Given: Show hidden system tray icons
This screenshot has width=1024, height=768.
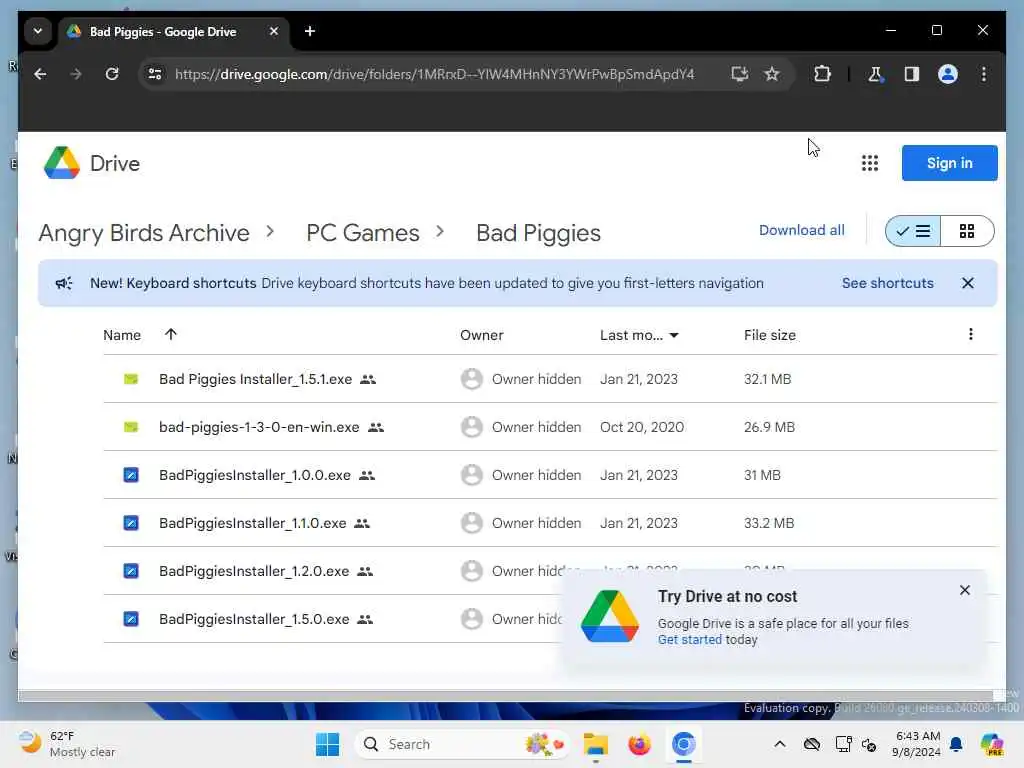Looking at the screenshot, I should (780, 744).
